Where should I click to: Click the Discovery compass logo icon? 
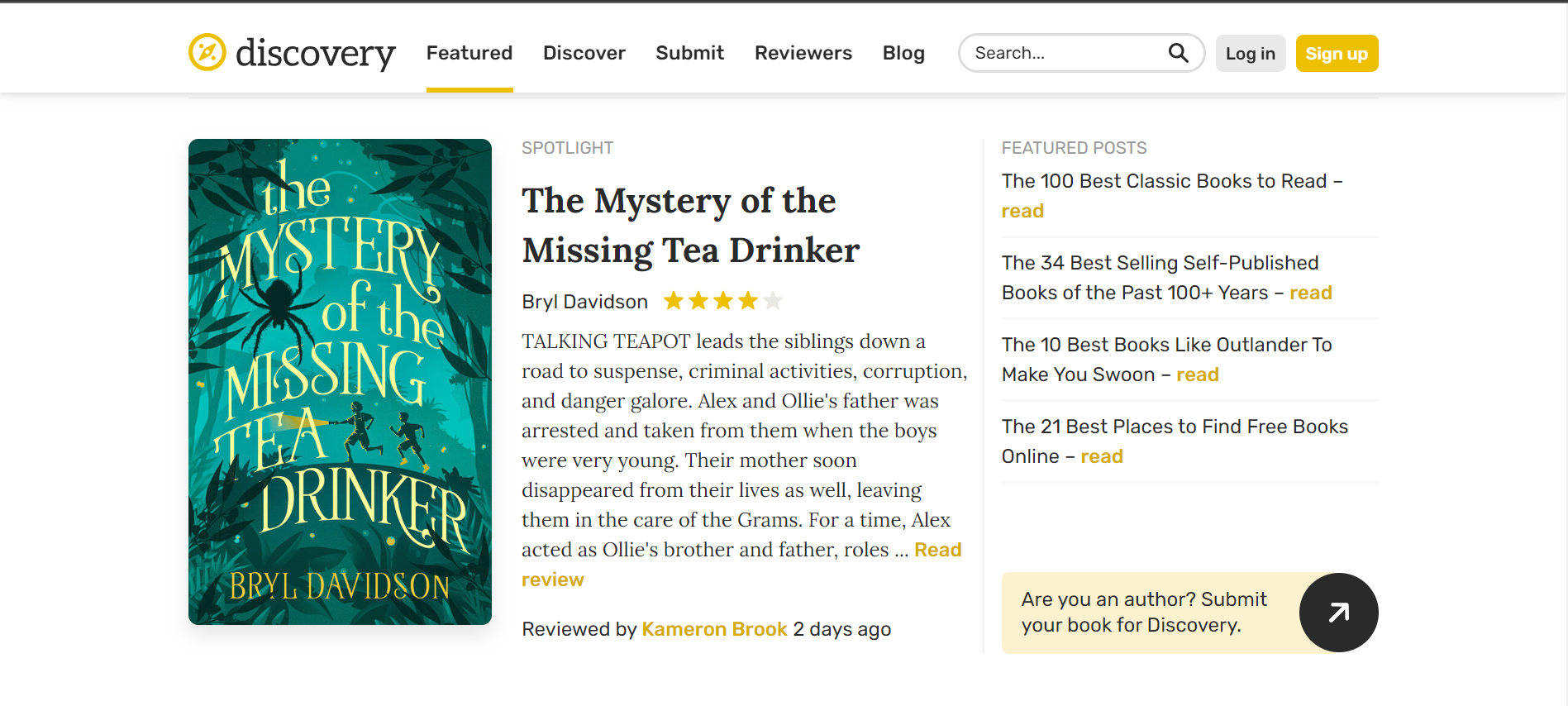tap(207, 53)
